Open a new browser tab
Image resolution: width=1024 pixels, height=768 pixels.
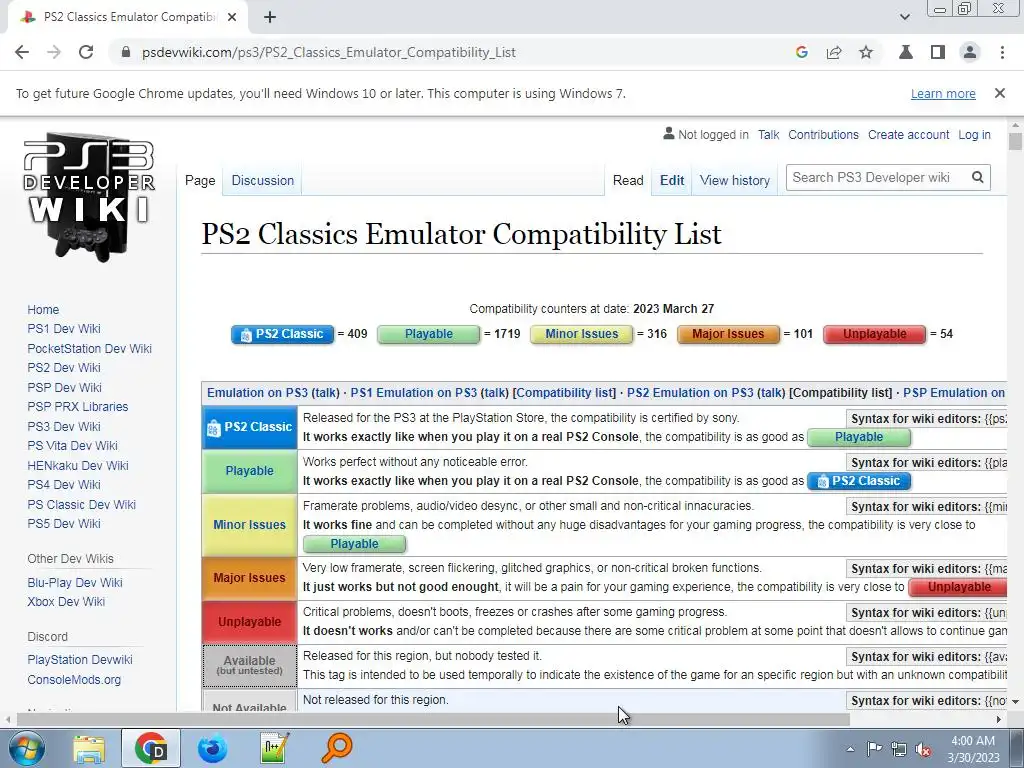pos(270,18)
